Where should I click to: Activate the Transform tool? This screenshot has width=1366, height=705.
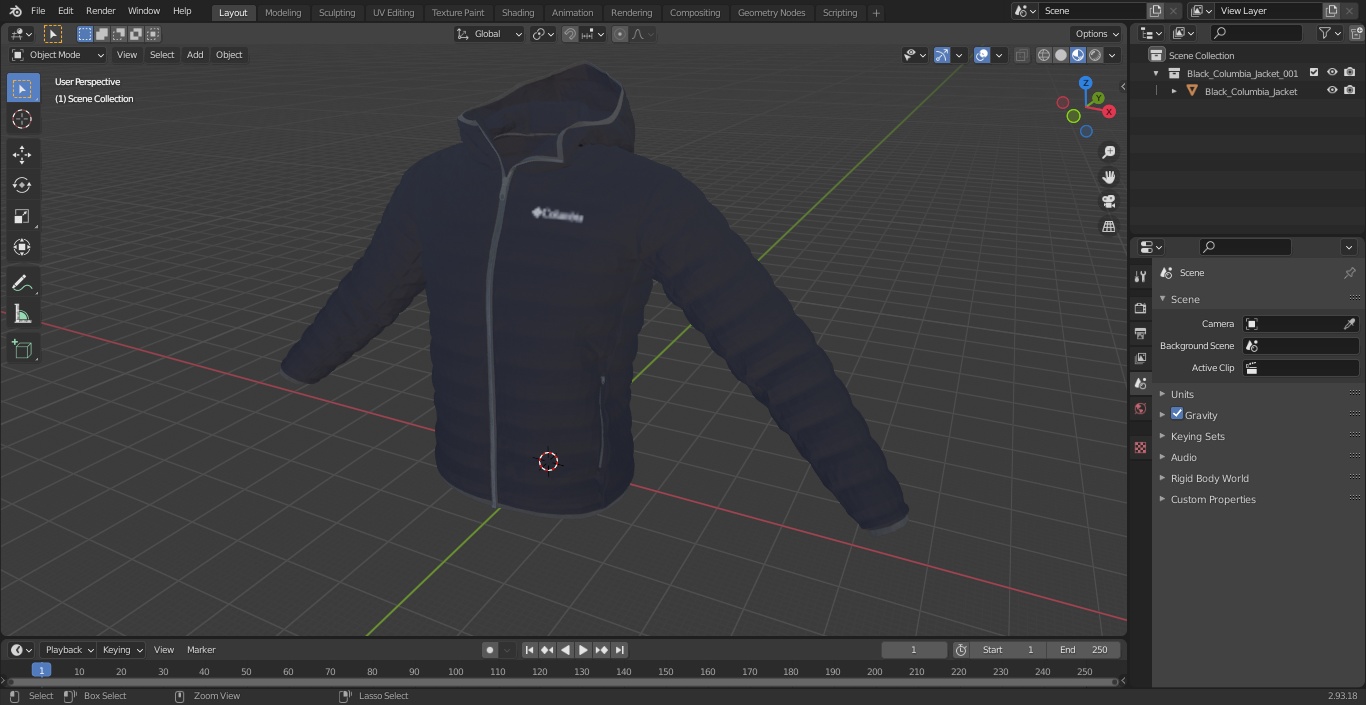[22, 247]
